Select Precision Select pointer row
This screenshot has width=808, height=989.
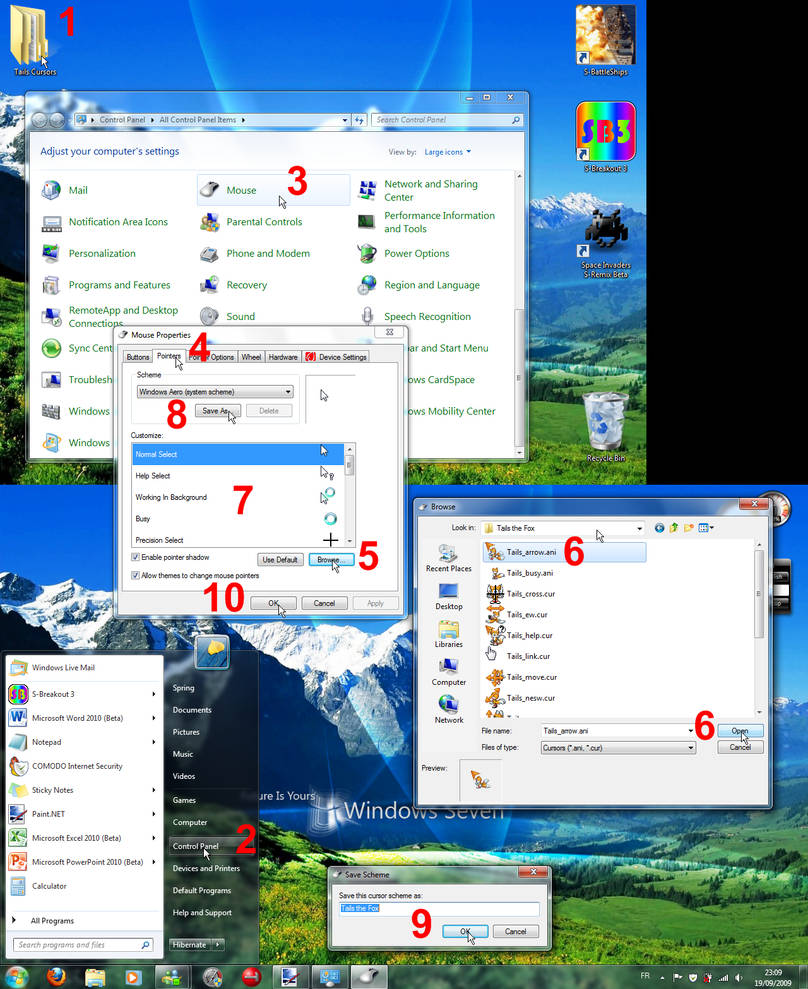pos(238,540)
